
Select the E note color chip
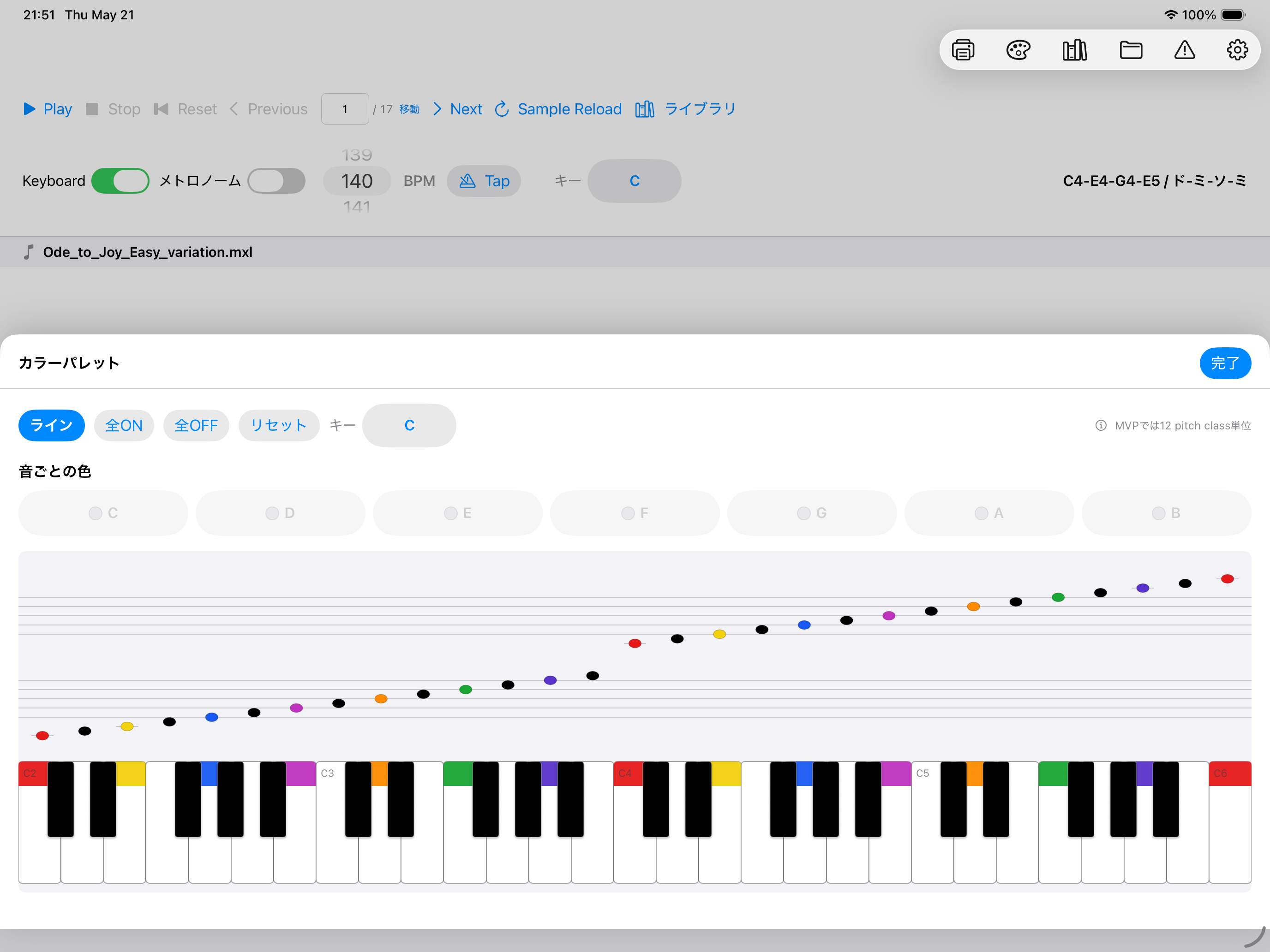458,513
